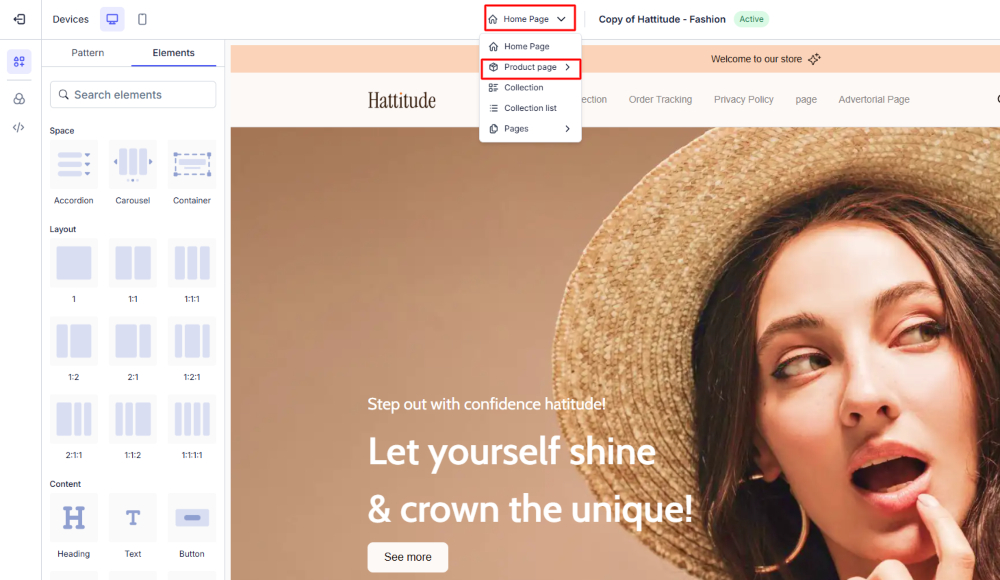
Task: Click the See more button
Action: point(408,557)
